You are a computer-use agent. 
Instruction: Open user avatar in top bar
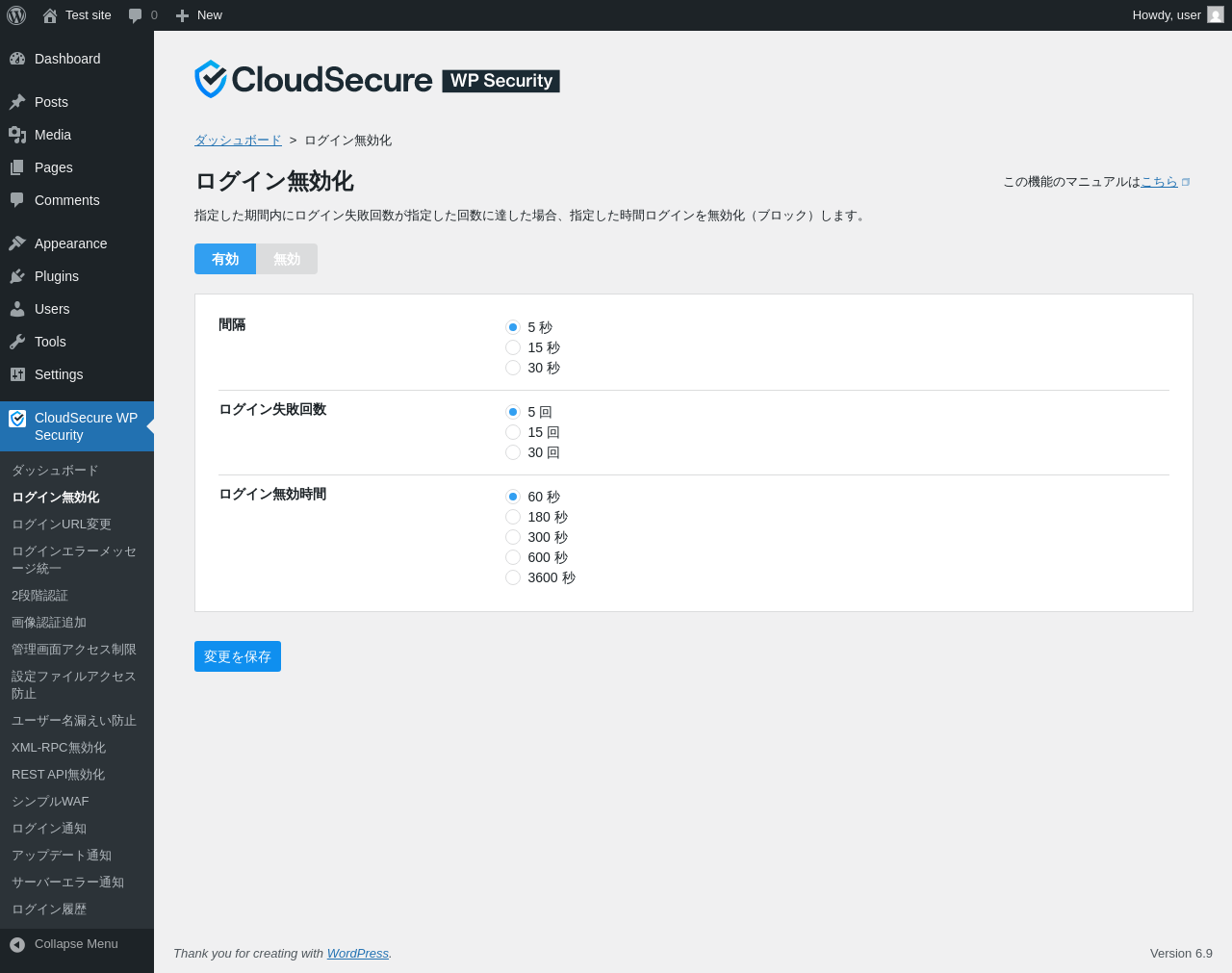(x=1216, y=15)
